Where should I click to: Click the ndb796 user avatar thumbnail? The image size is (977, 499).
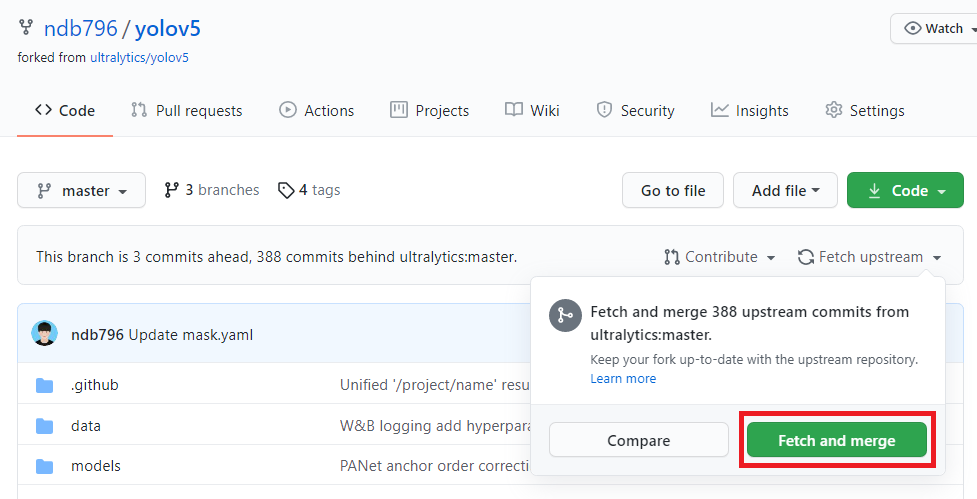[44, 334]
